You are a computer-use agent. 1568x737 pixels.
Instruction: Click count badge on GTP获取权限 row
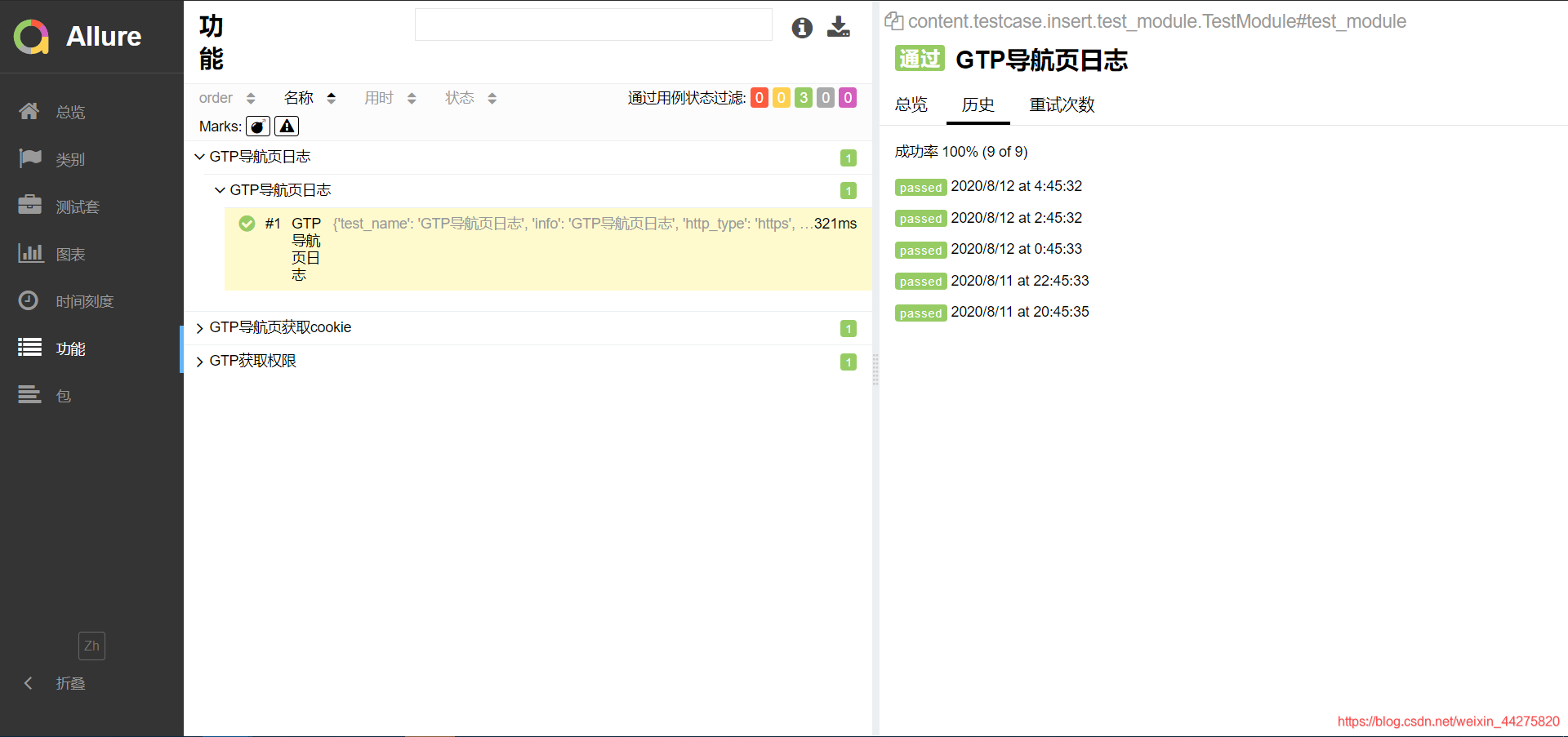click(x=849, y=362)
